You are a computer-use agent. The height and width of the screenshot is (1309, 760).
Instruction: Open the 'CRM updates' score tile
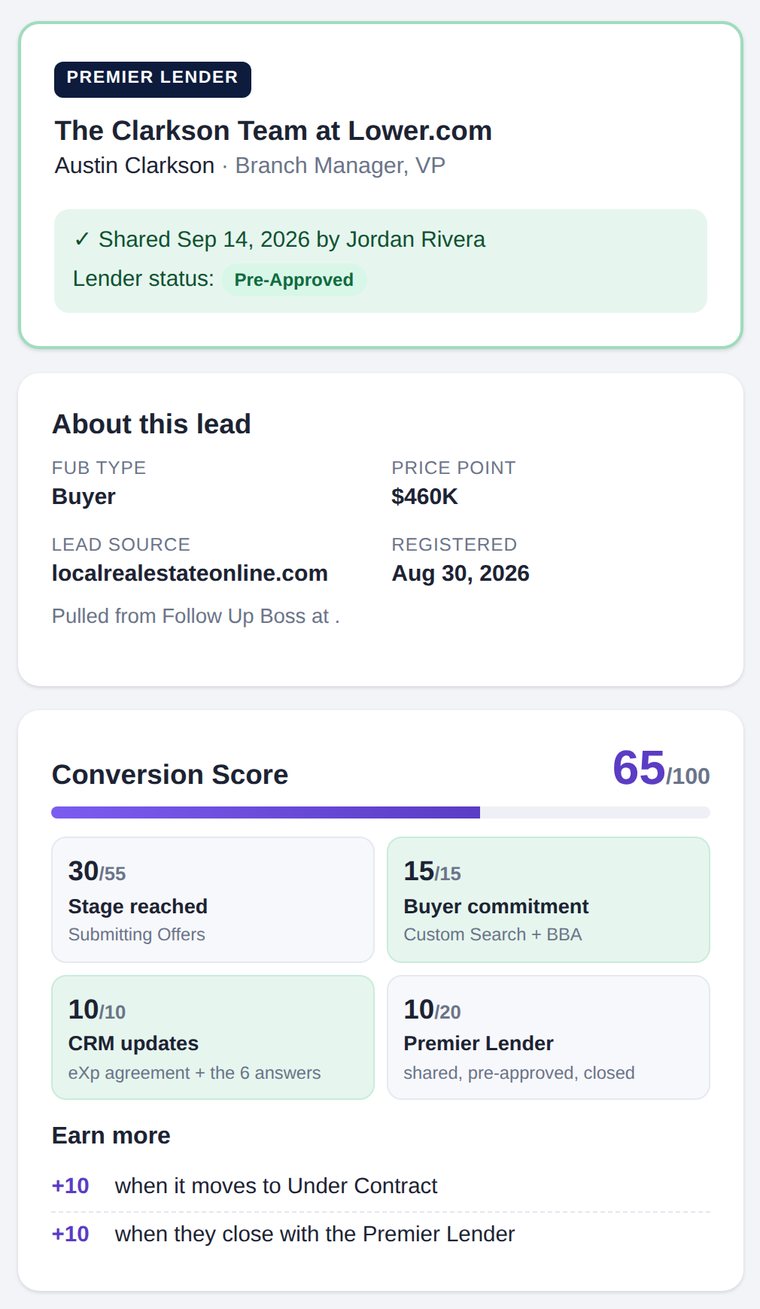click(213, 1037)
